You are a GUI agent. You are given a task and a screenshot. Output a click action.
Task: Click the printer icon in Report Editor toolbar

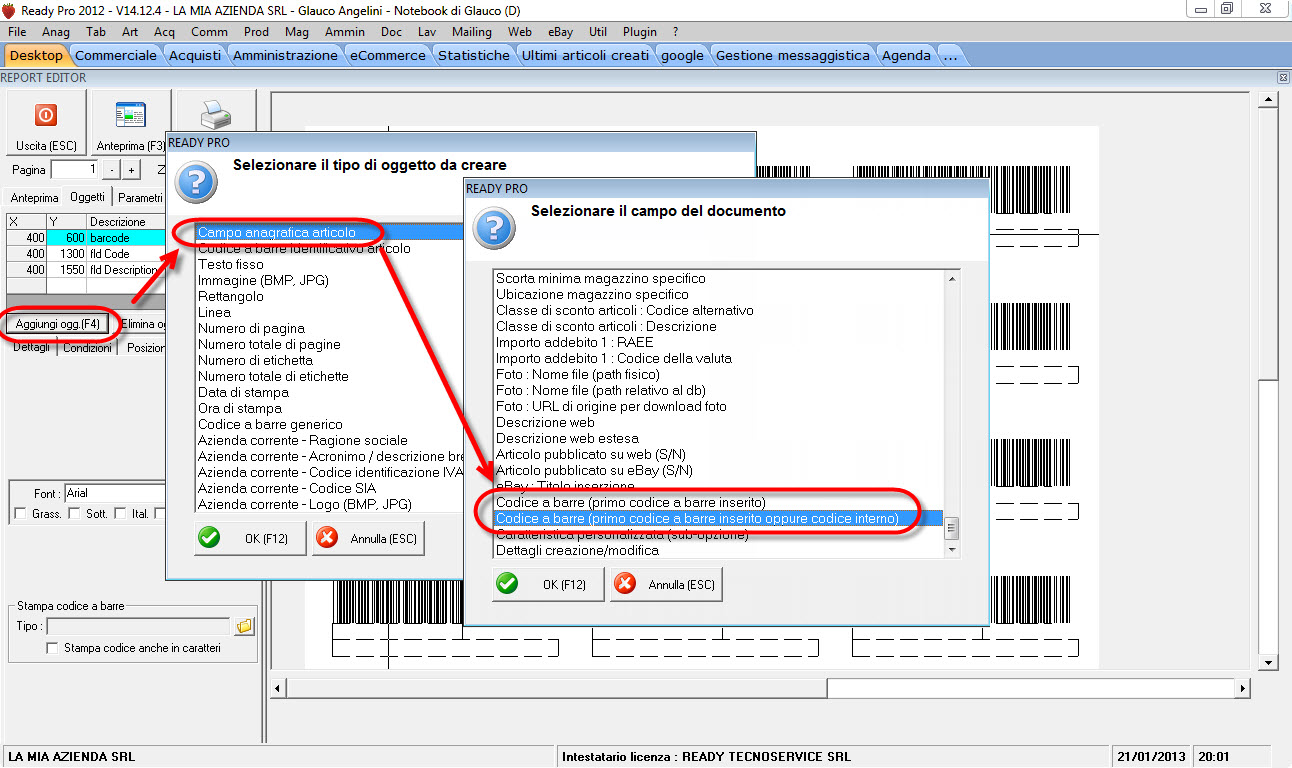(x=214, y=113)
